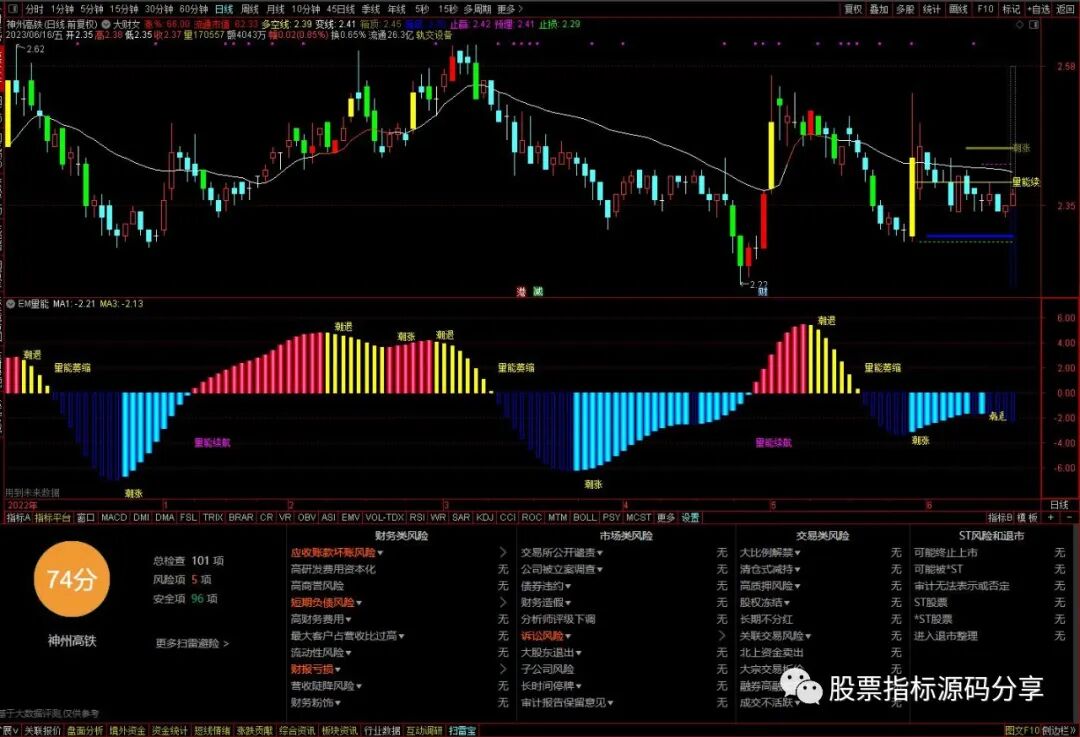
Task: Expand 短期负债风险 dropdown
Action: coord(359,603)
